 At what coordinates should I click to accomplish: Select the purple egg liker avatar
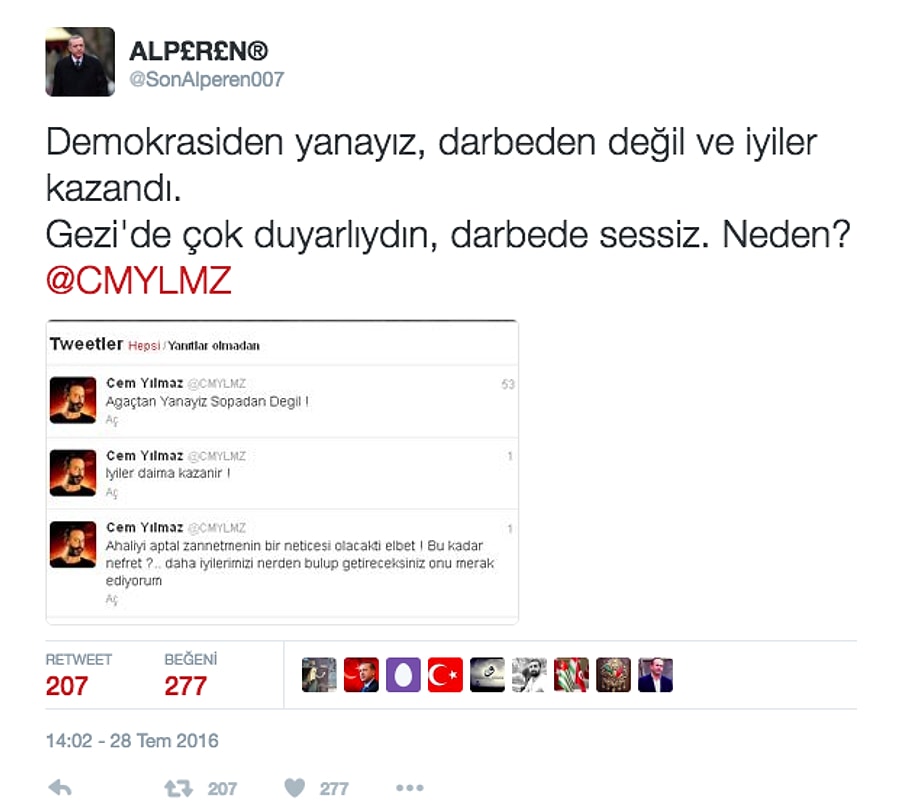tap(404, 674)
